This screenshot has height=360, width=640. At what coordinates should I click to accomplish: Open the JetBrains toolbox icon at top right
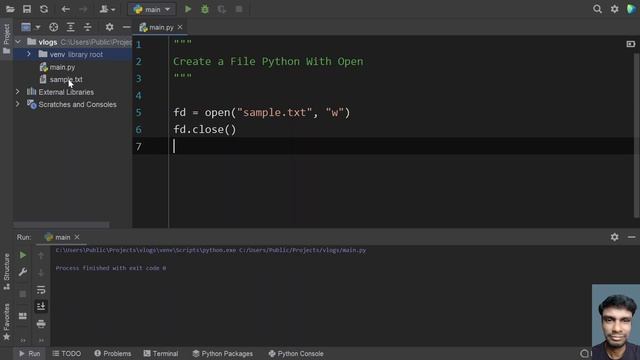tap(631, 9)
